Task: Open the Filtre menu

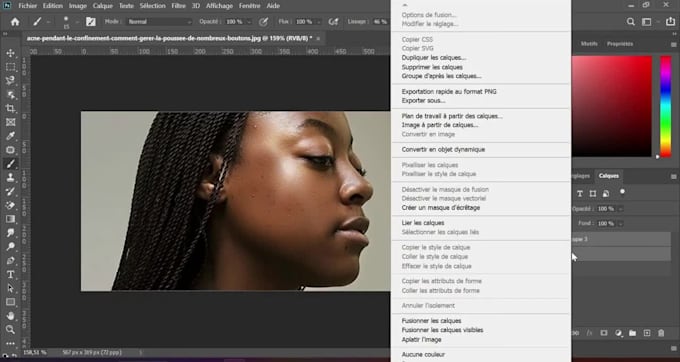Action: pos(178,6)
